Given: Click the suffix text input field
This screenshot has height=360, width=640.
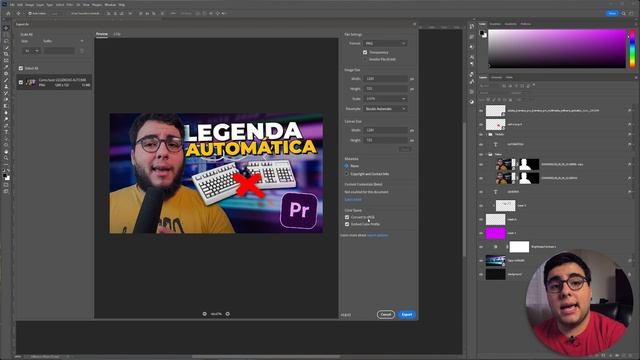Looking at the screenshot, I should coord(59,51).
